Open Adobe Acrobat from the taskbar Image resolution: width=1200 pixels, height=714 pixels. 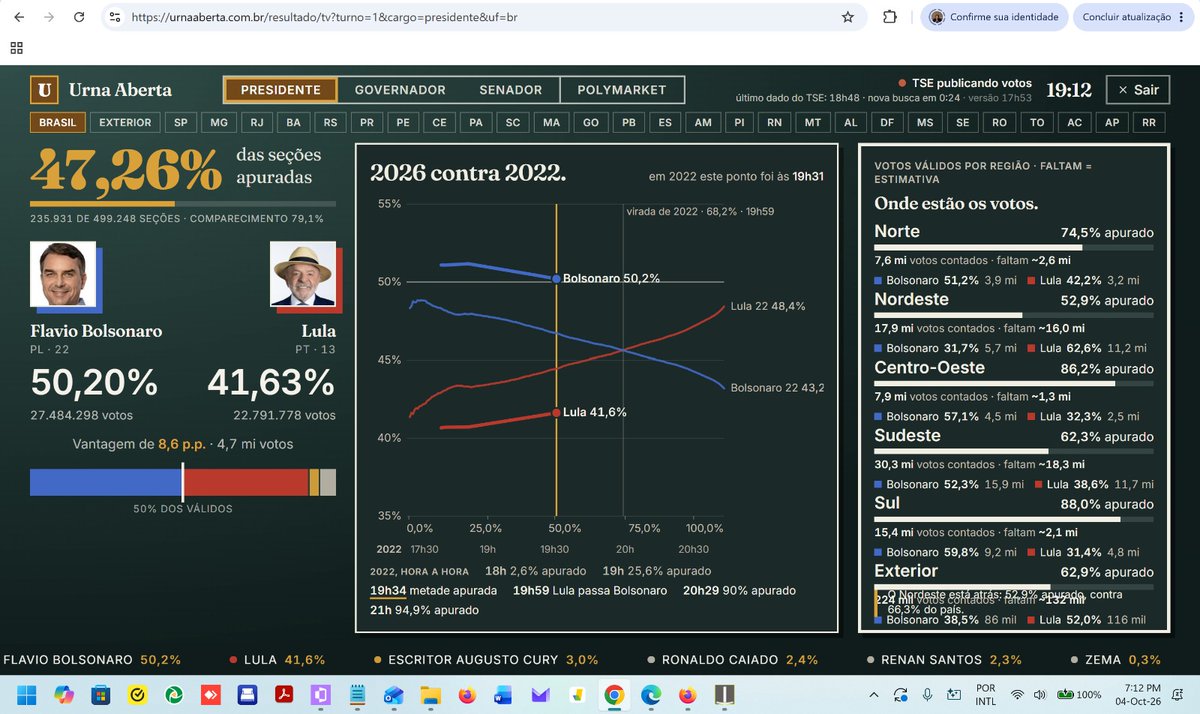point(284,694)
